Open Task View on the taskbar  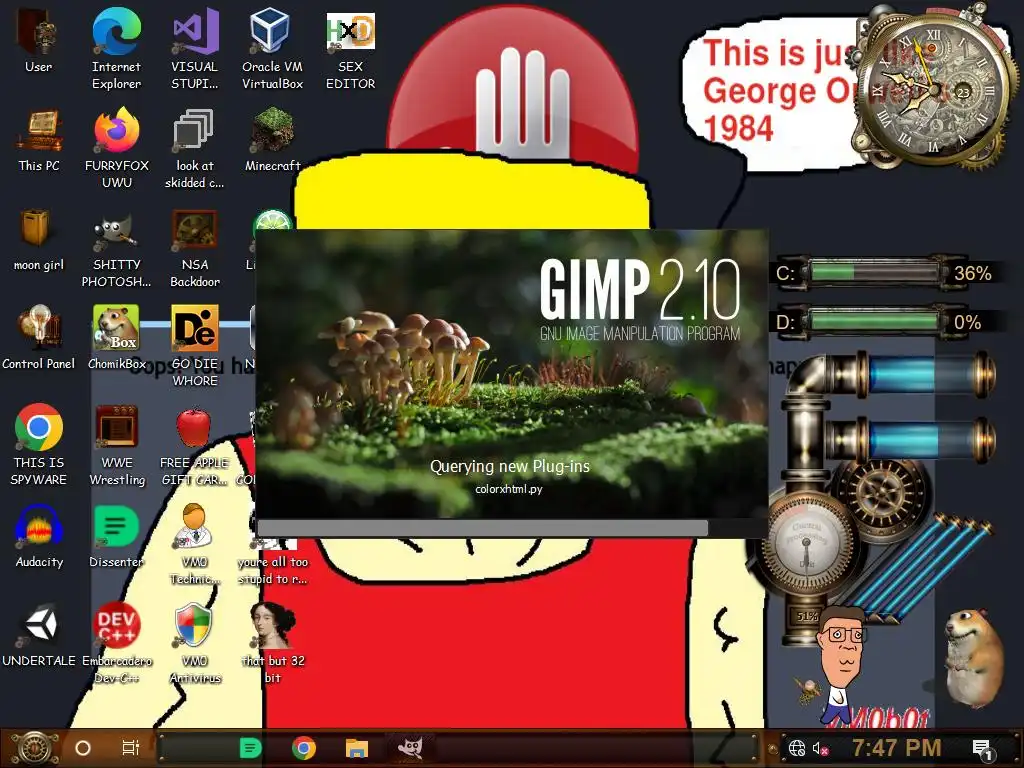tap(131, 748)
